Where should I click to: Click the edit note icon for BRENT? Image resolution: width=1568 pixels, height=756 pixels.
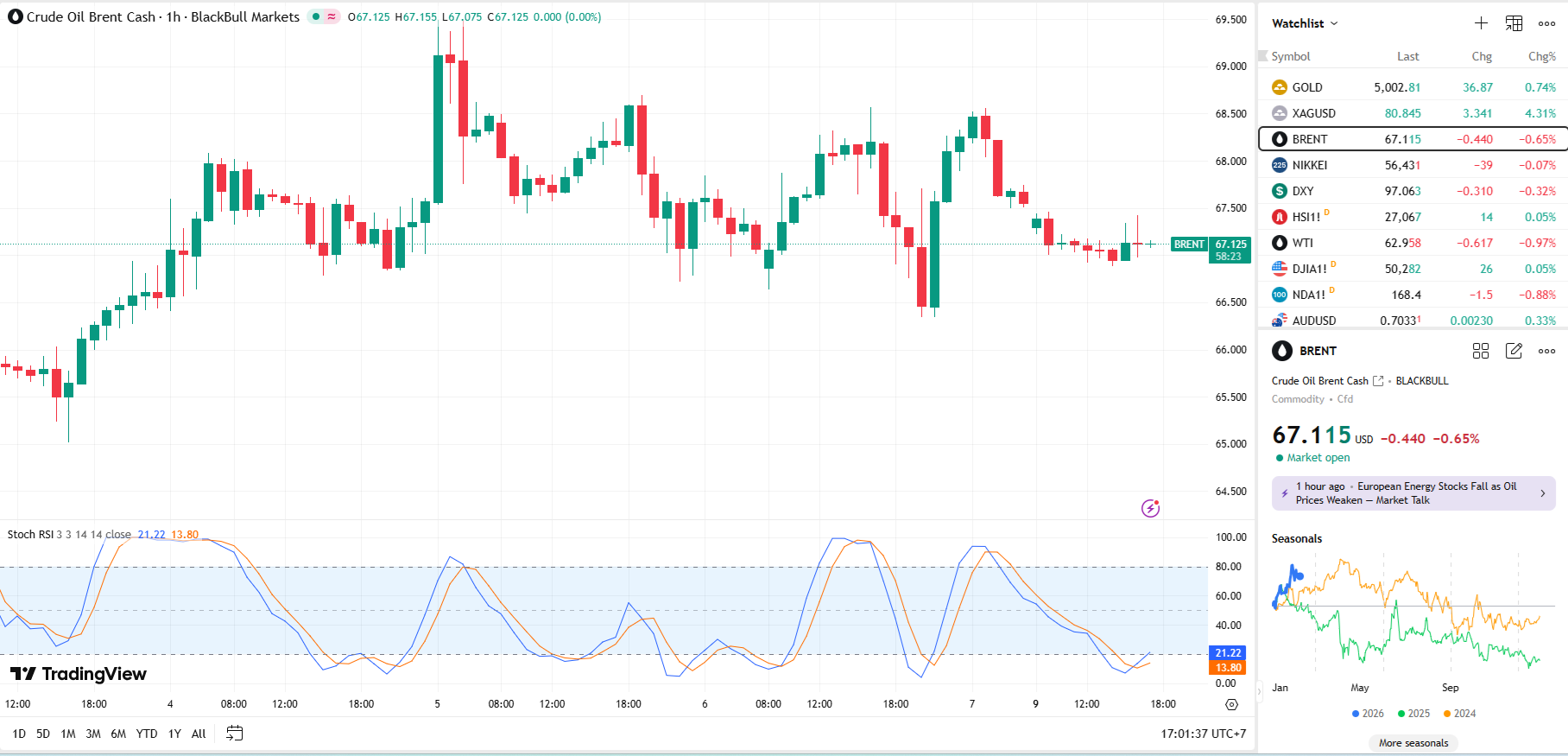point(1514,351)
